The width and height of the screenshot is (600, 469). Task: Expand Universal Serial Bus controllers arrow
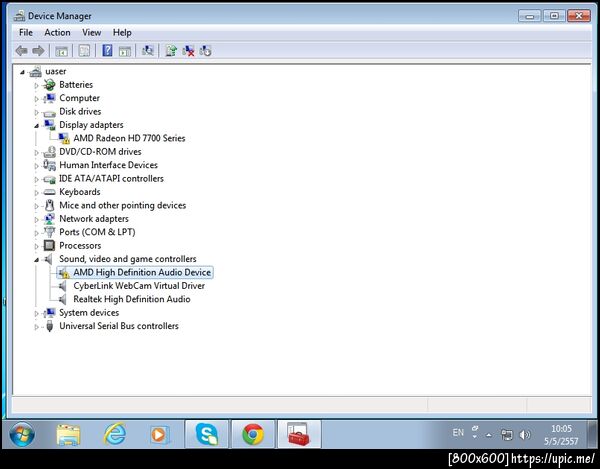(37, 327)
